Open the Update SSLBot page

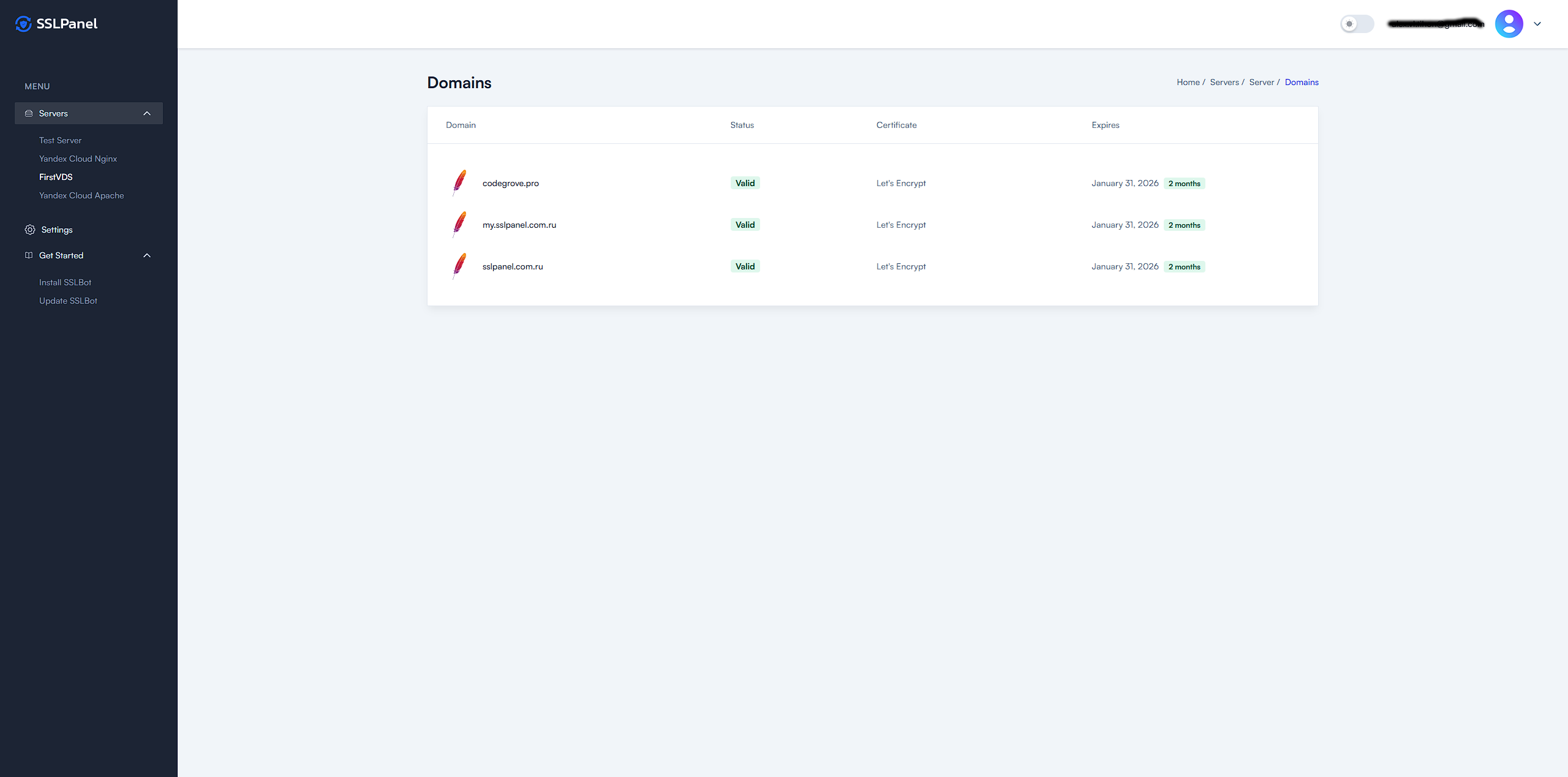(68, 301)
